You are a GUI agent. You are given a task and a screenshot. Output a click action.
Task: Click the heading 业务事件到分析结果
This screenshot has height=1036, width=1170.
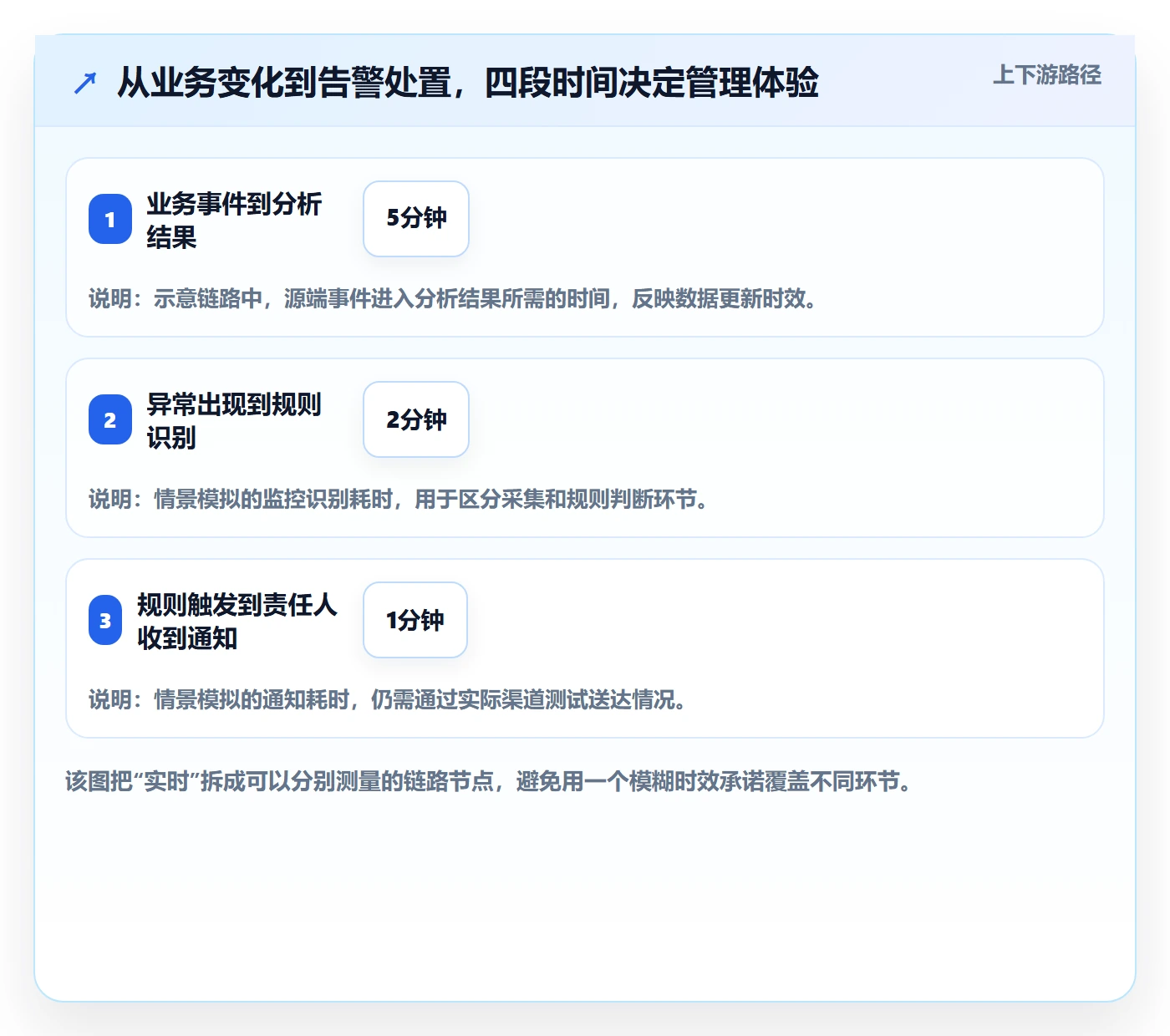(234, 220)
